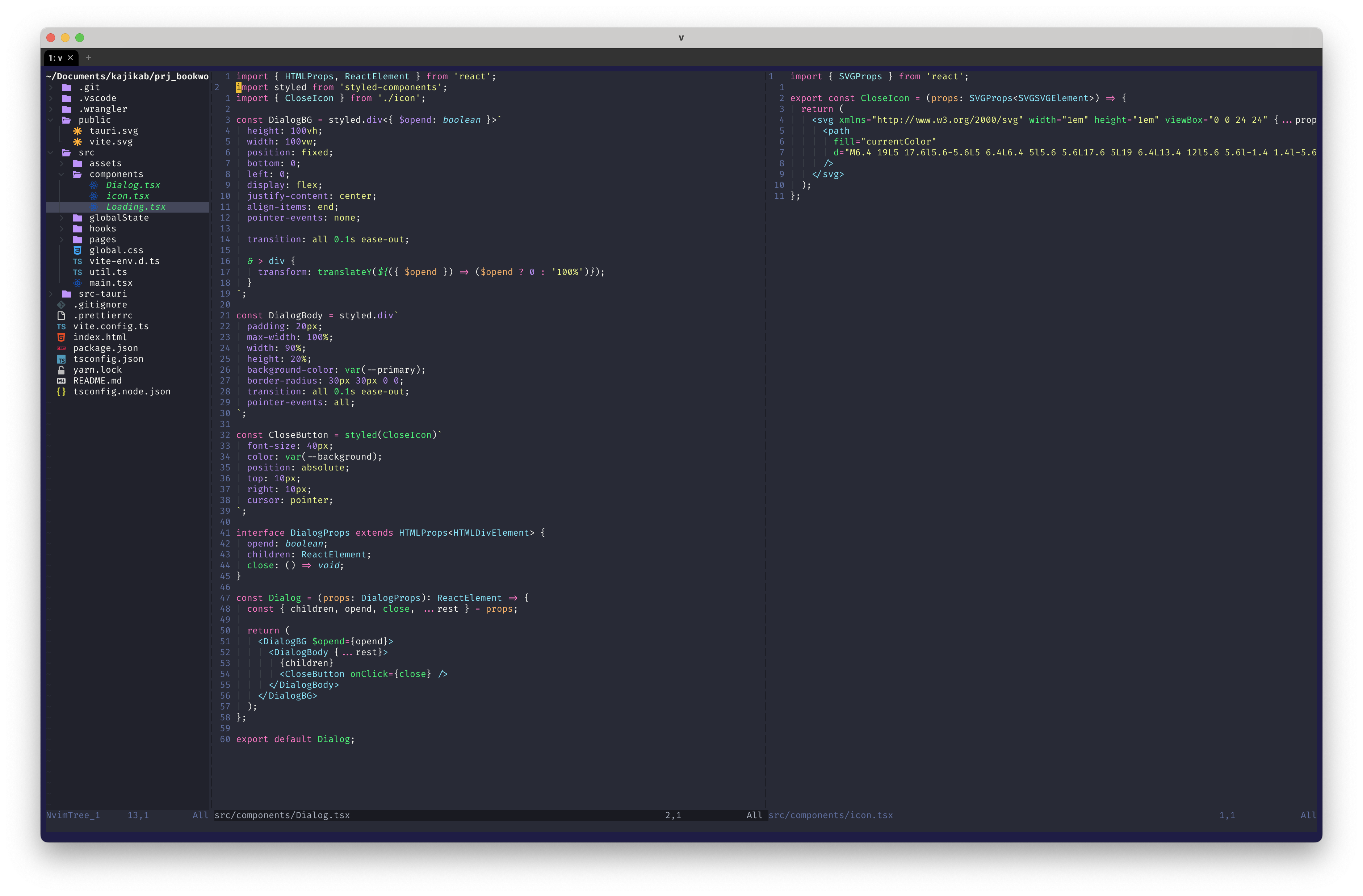This screenshot has height=896, width=1363.
Task: Click the HTML5 icon beside index.html
Action: (61, 338)
